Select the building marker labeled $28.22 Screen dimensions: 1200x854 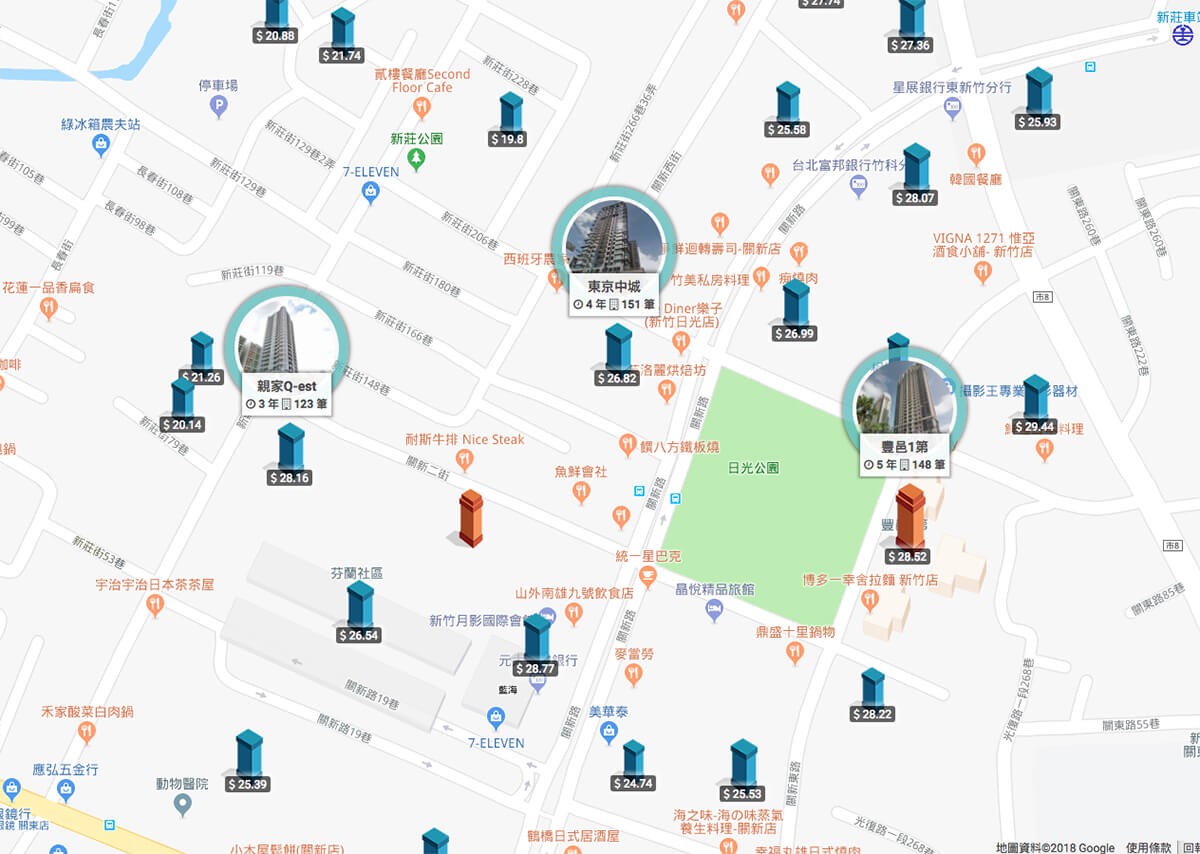[872, 695]
